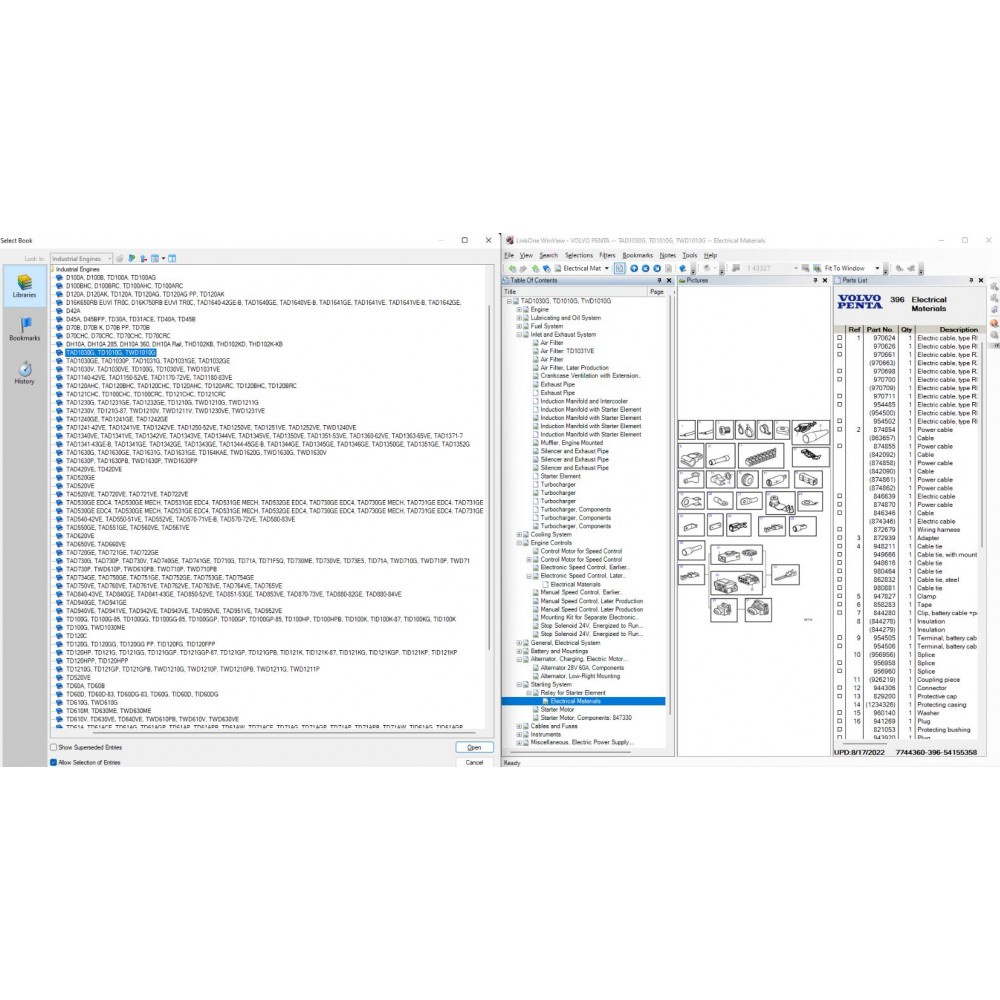
Task: Uncheck Allow Selection of Entries
Action: pyautogui.click(x=54, y=762)
